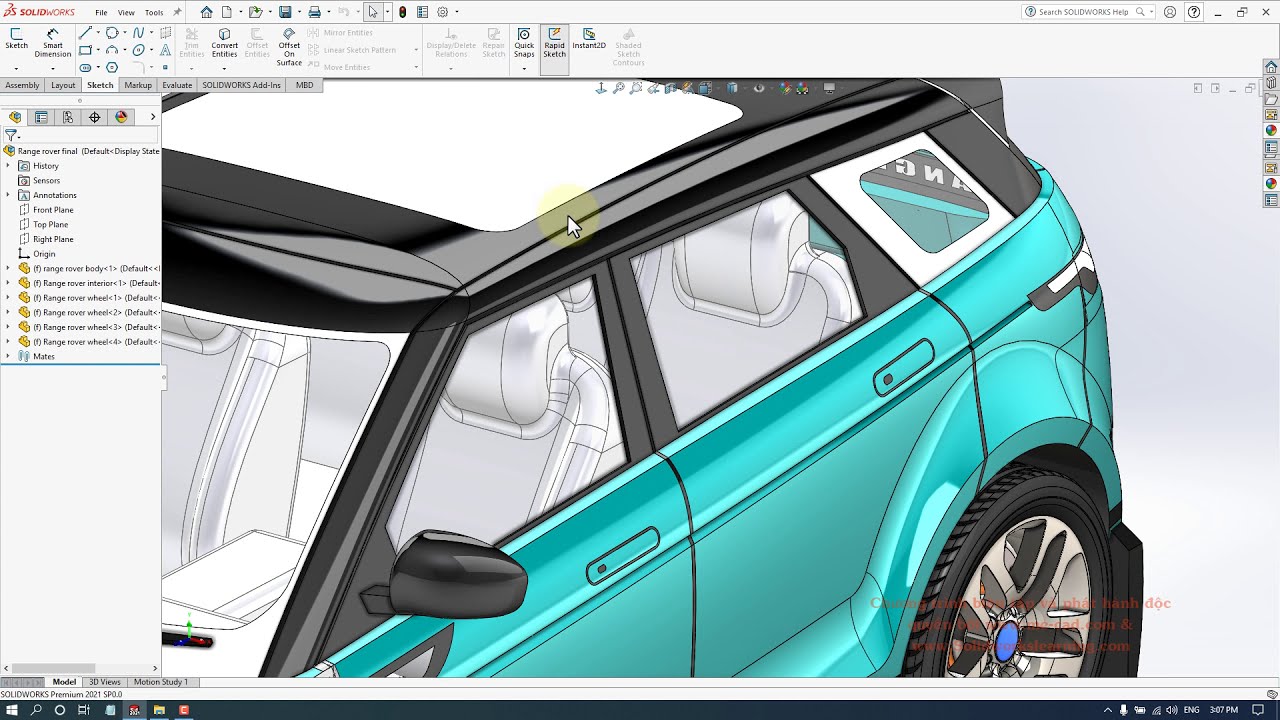
Task: Pin the menu bar
Action: point(178,12)
